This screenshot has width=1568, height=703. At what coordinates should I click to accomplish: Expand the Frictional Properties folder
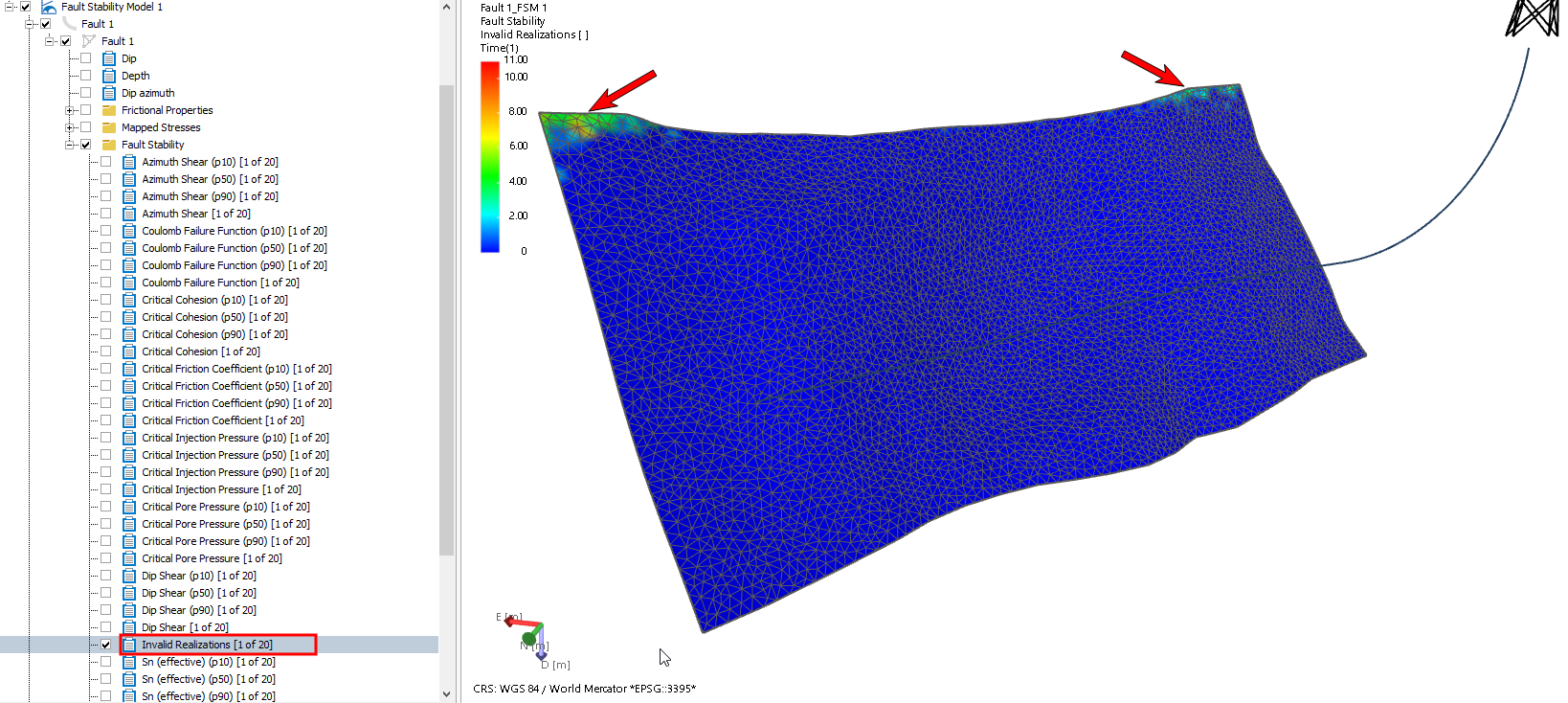70,110
